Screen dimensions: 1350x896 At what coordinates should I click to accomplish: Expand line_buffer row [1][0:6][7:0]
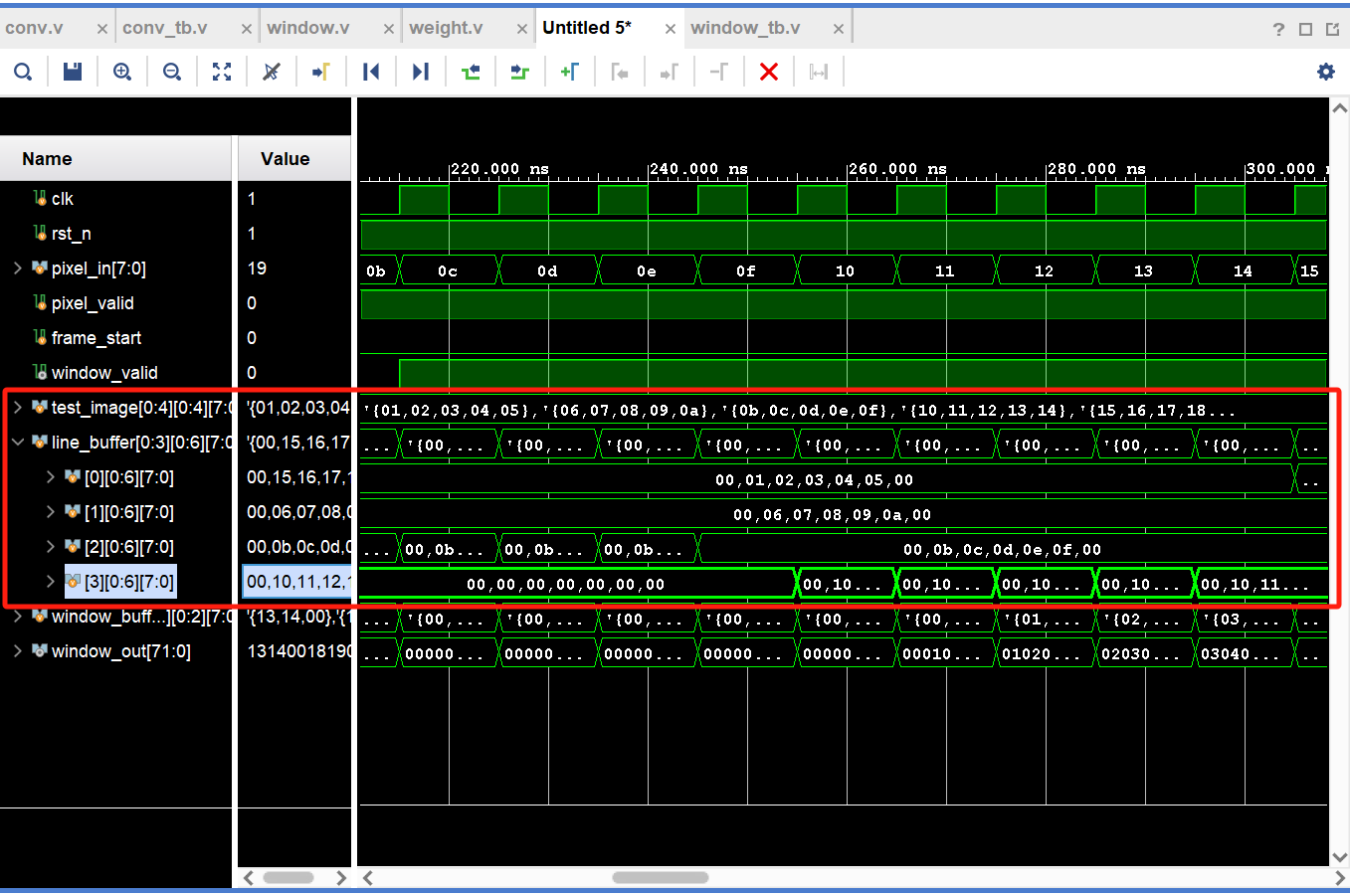click(x=50, y=511)
